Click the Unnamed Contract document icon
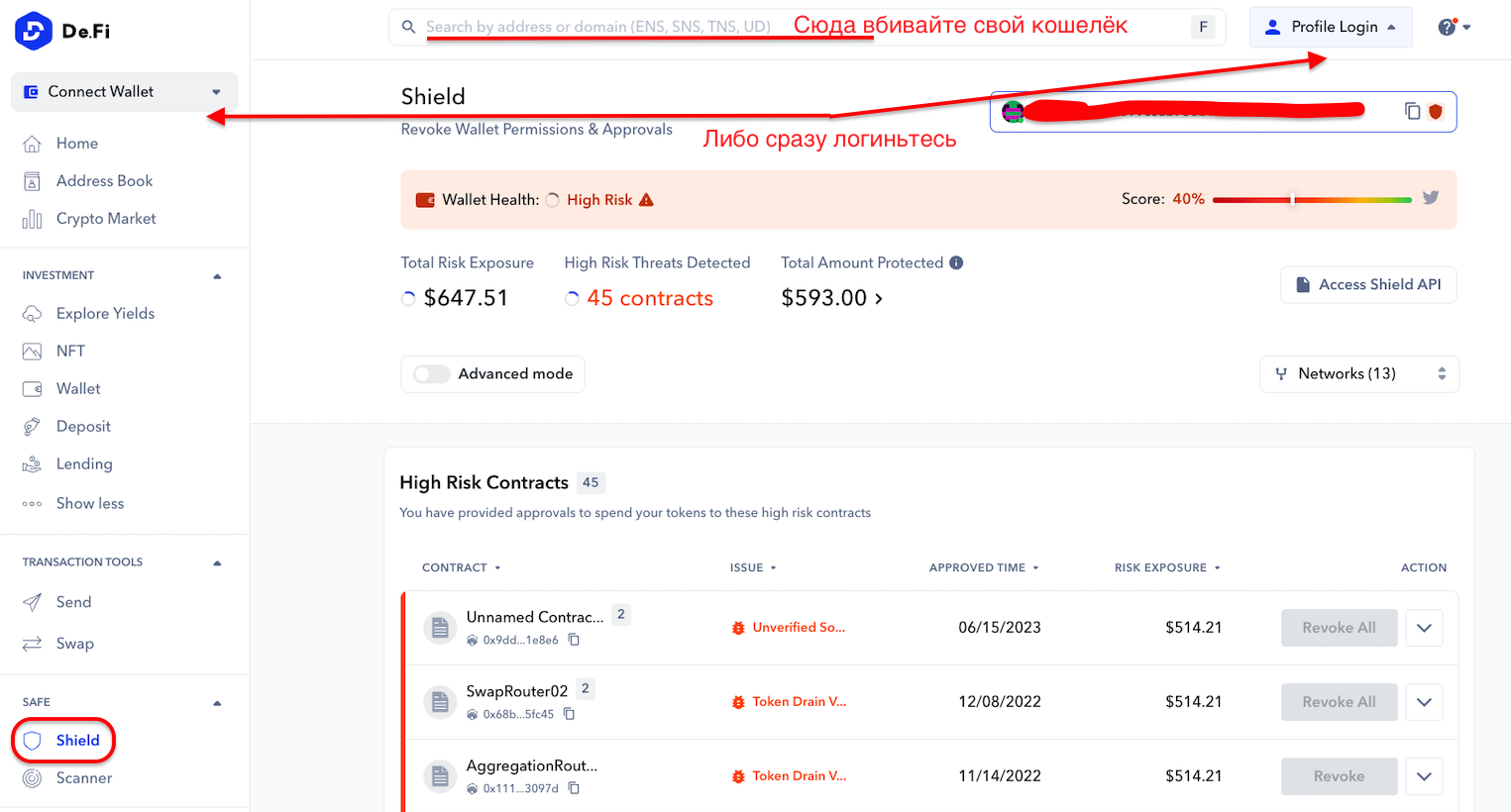The width and height of the screenshot is (1511, 812). coord(440,628)
